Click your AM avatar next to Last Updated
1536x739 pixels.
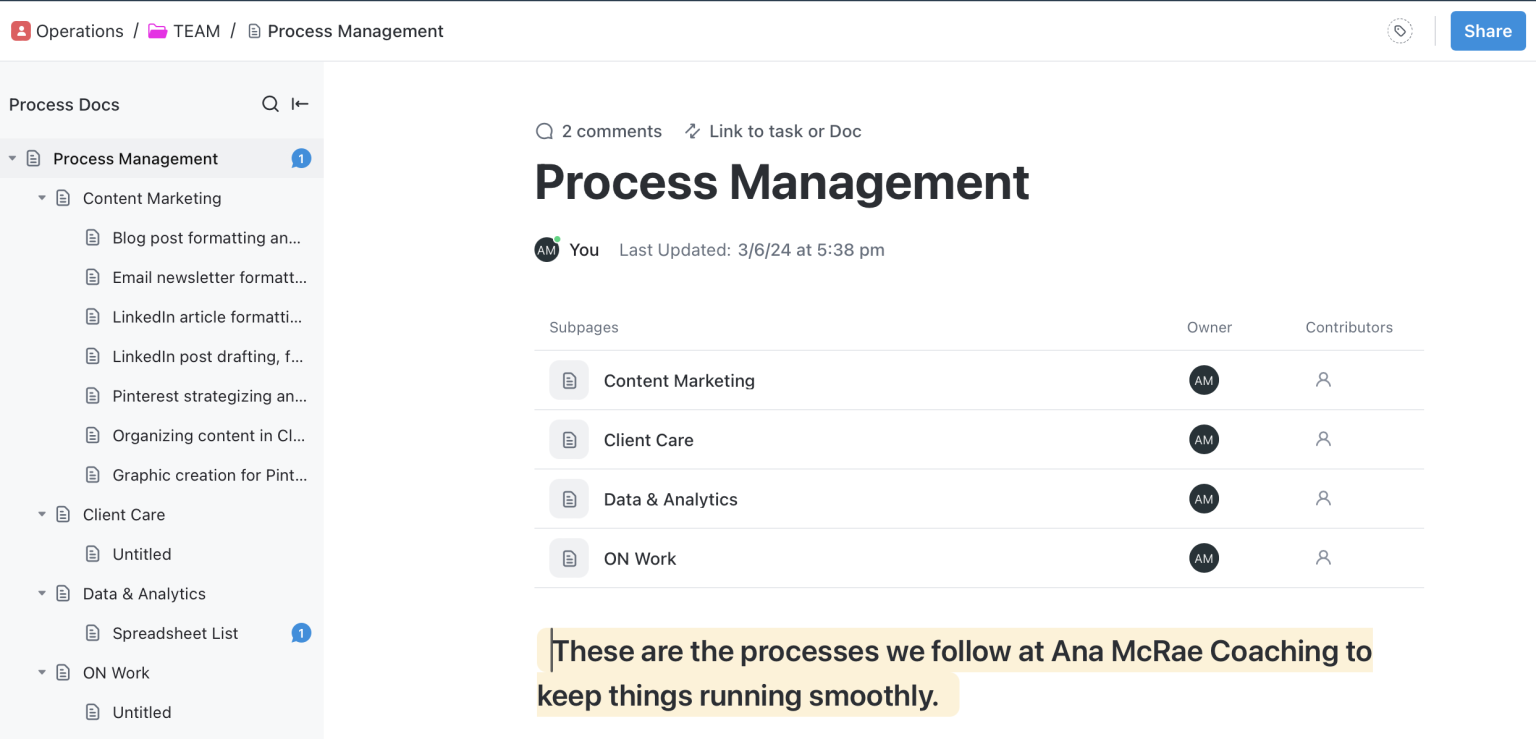coord(546,249)
